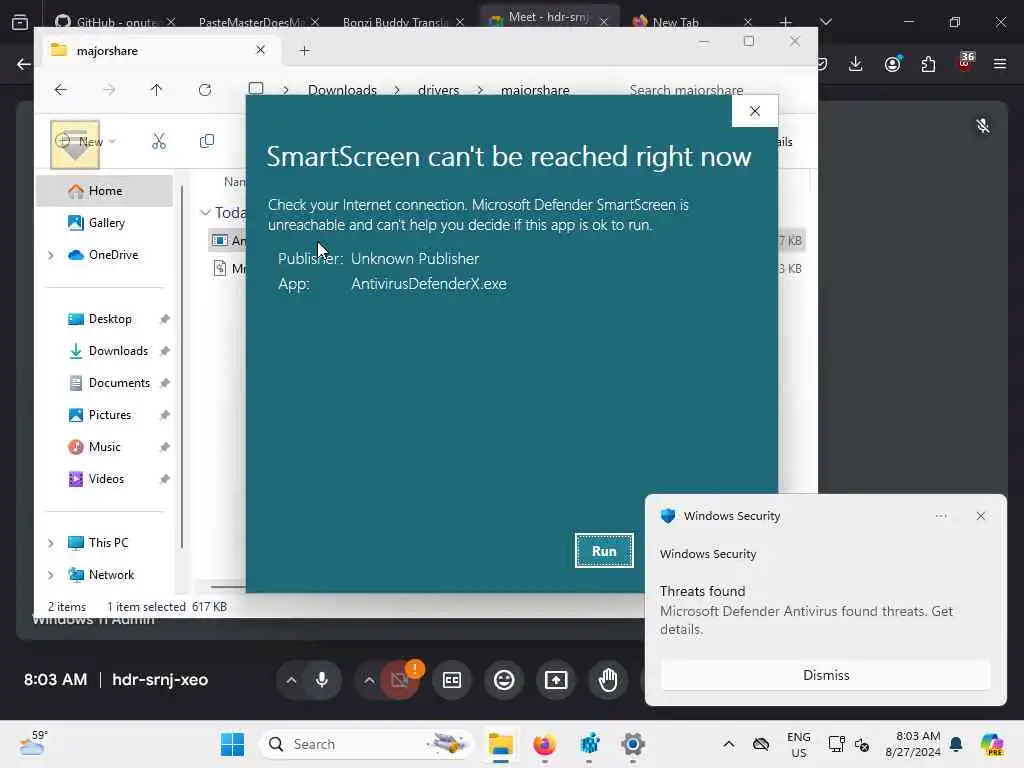The height and width of the screenshot is (768, 1024).
Task: Dismiss the Windows Security notification
Action: tap(825, 675)
